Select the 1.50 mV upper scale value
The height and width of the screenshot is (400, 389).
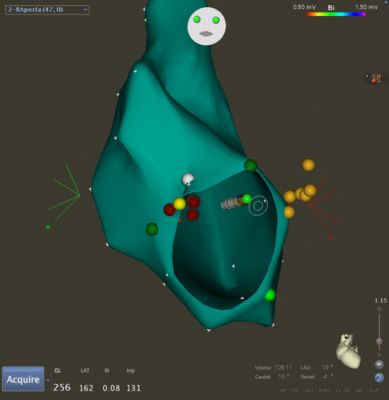(x=366, y=7)
